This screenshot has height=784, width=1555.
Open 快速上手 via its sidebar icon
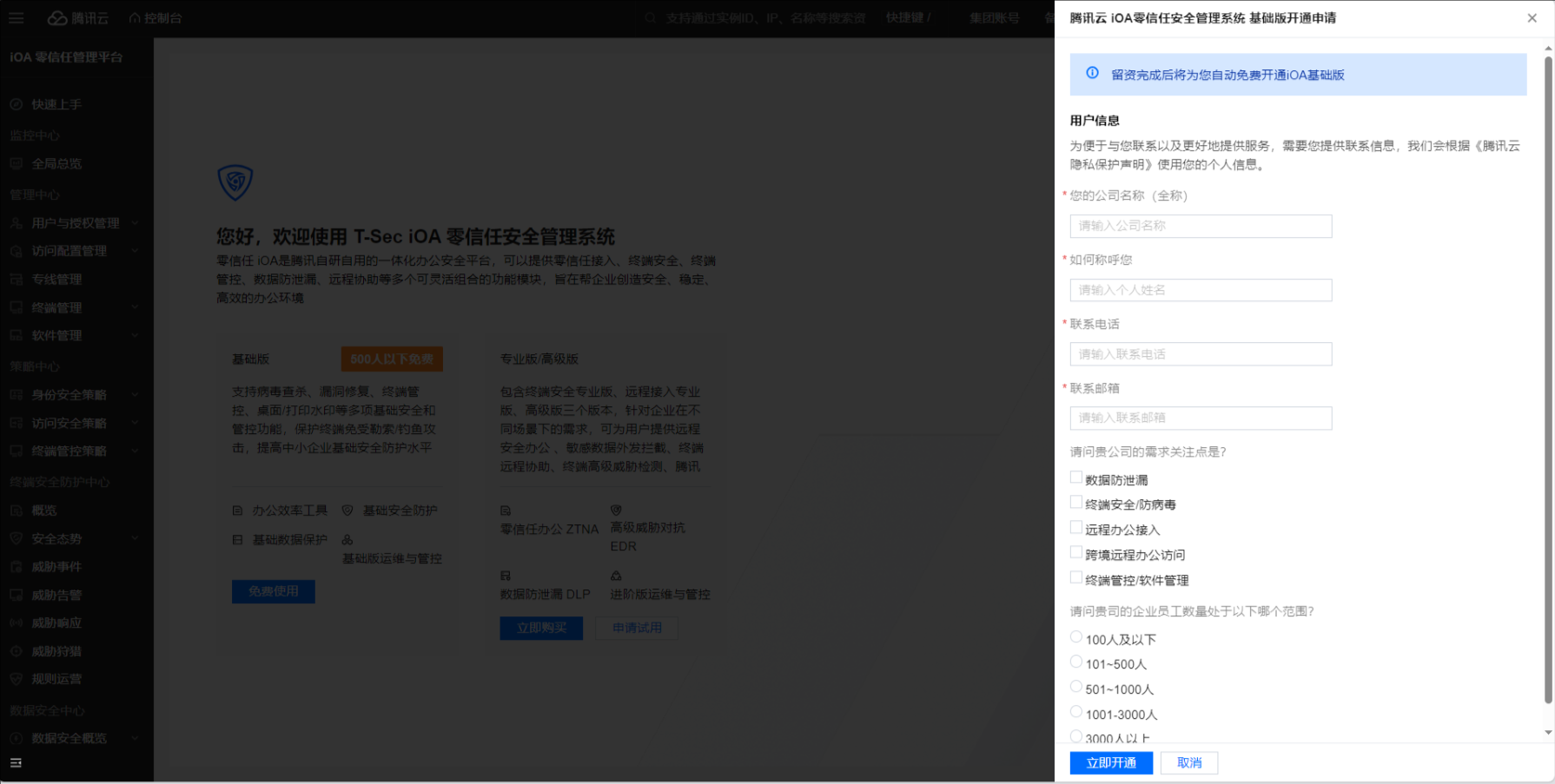[16, 104]
